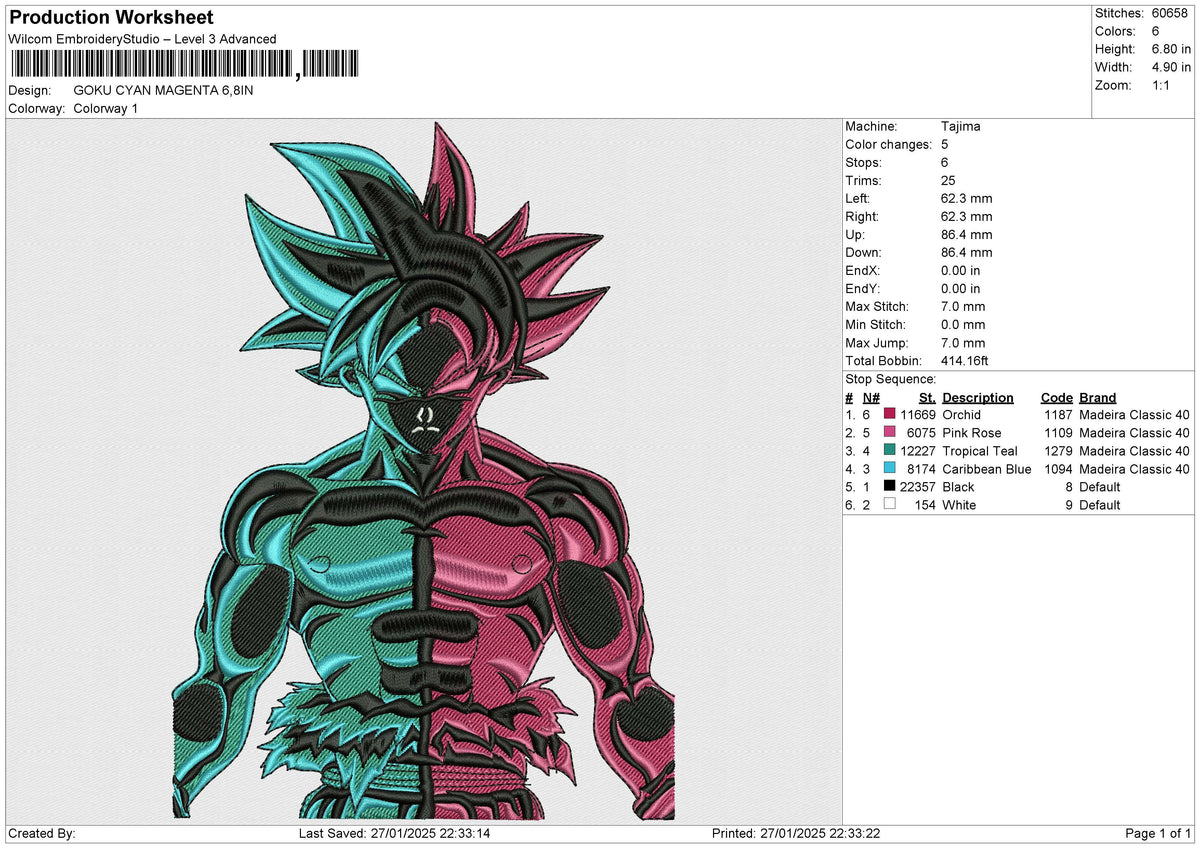Click 'Madeira Classic 40' brand in Orchid row
Screen dimensions: 1200x848
point(1135,414)
